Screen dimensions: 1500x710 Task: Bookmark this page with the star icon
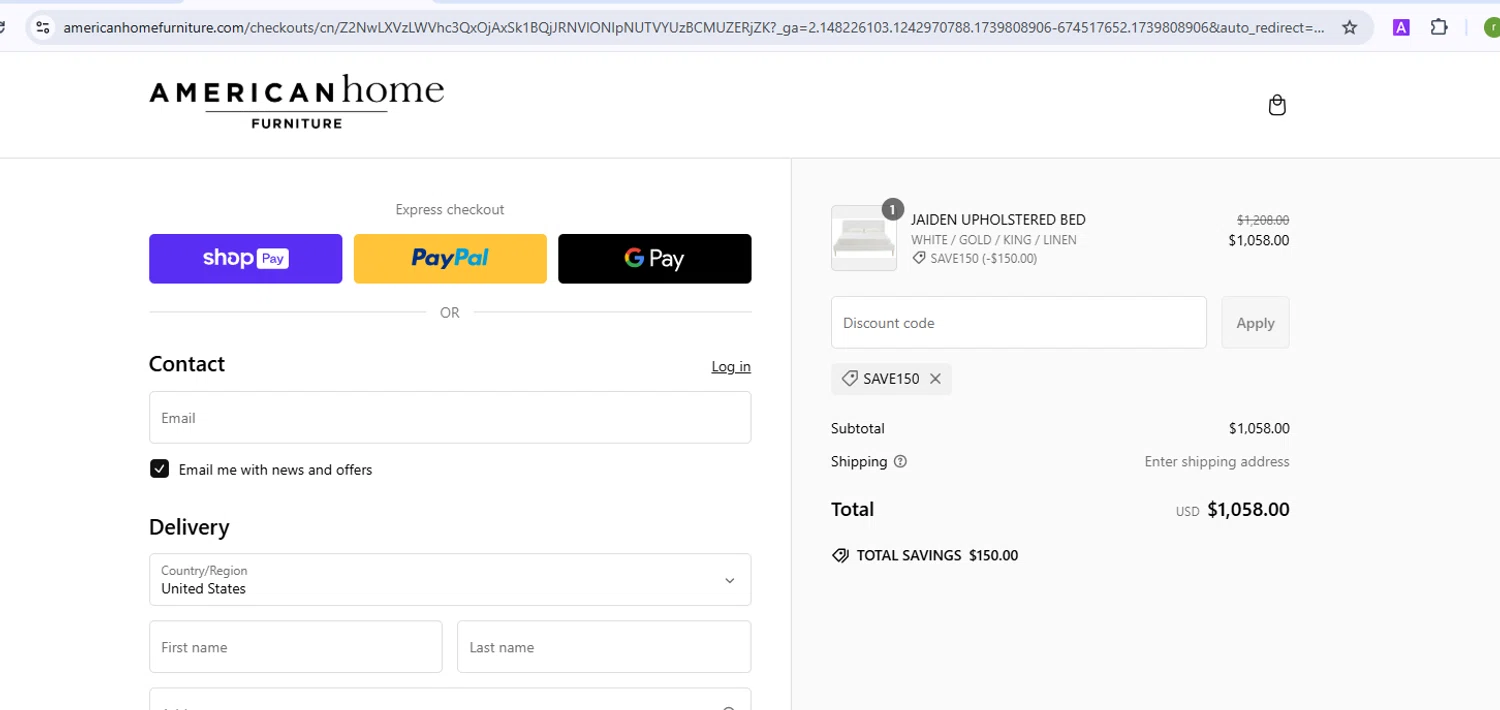[1349, 28]
